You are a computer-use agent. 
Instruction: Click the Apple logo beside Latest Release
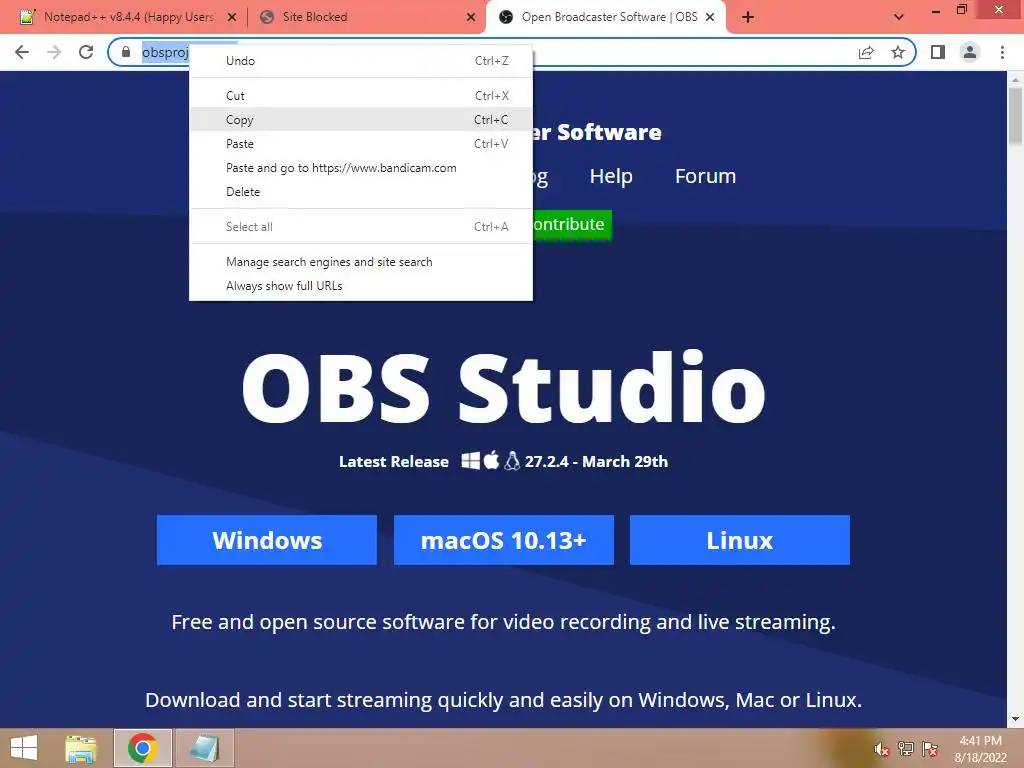coord(491,460)
